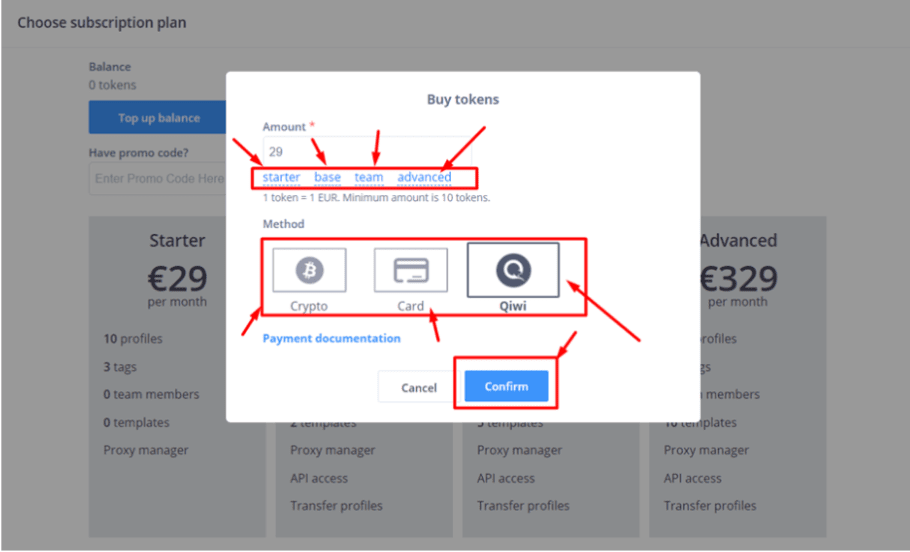
Task: Set amount using base link
Action: pos(327,177)
